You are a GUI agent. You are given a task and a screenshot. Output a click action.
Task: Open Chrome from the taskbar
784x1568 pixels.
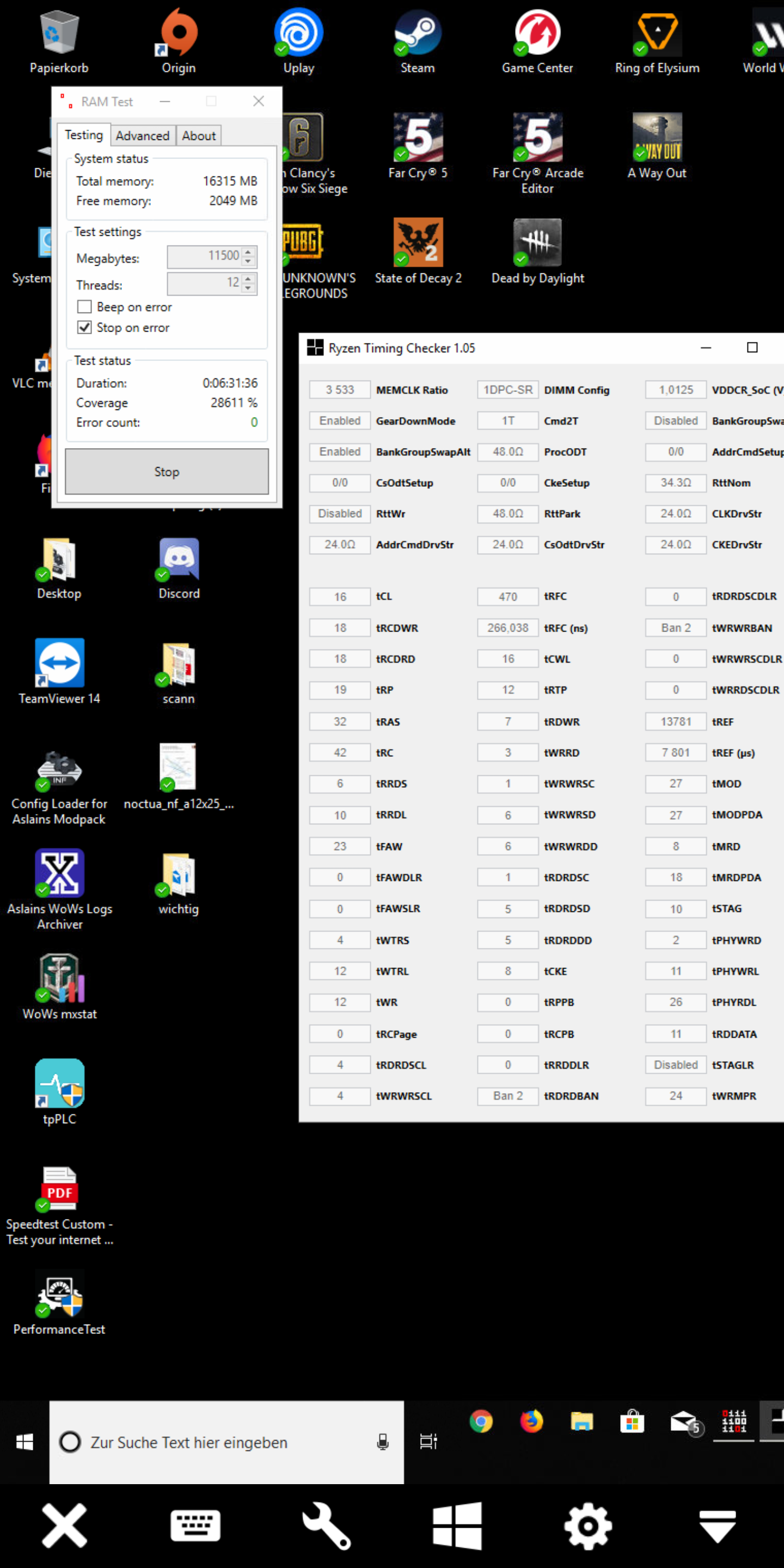481,1422
